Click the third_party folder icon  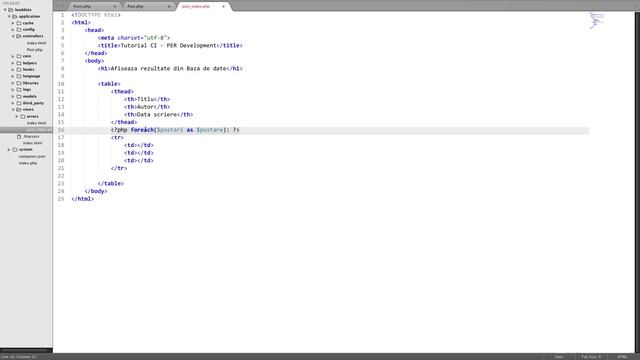[x=19, y=103]
